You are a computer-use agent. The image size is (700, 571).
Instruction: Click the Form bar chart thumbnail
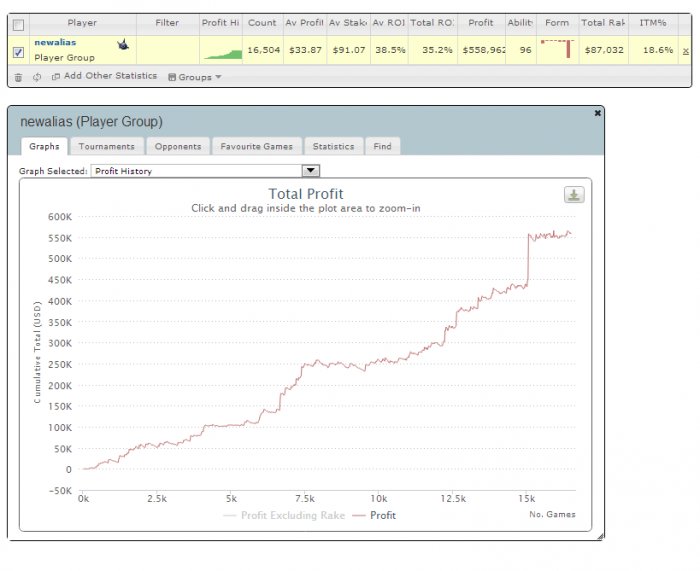pyautogui.click(x=557, y=49)
